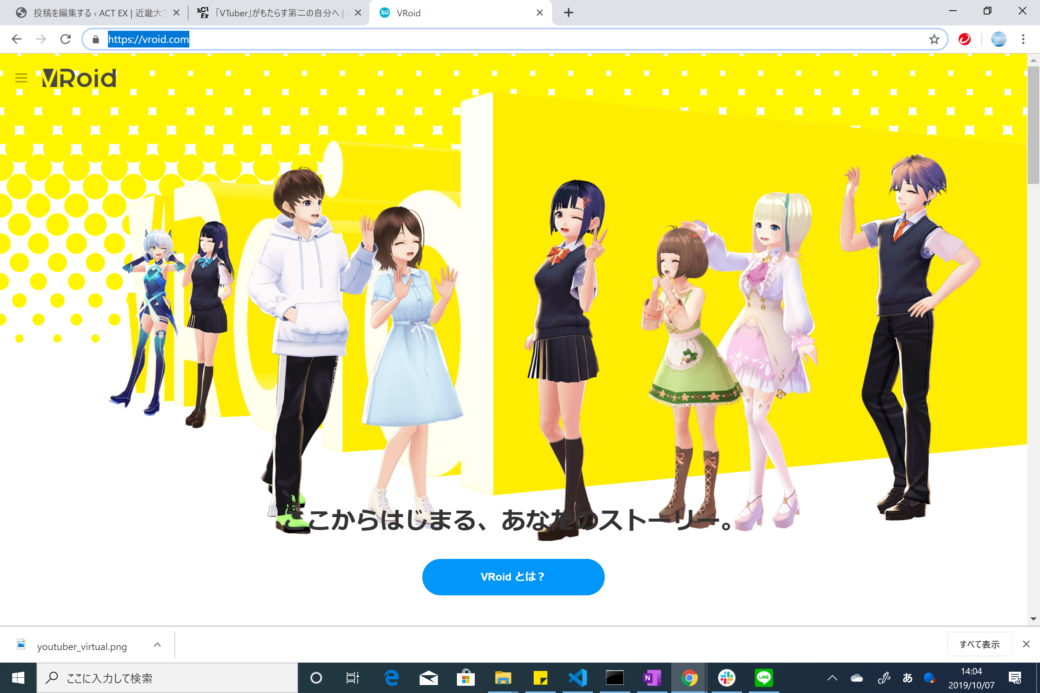The image size is (1040, 693).
Task: Open the VRoid hamburger menu
Action: (21, 78)
